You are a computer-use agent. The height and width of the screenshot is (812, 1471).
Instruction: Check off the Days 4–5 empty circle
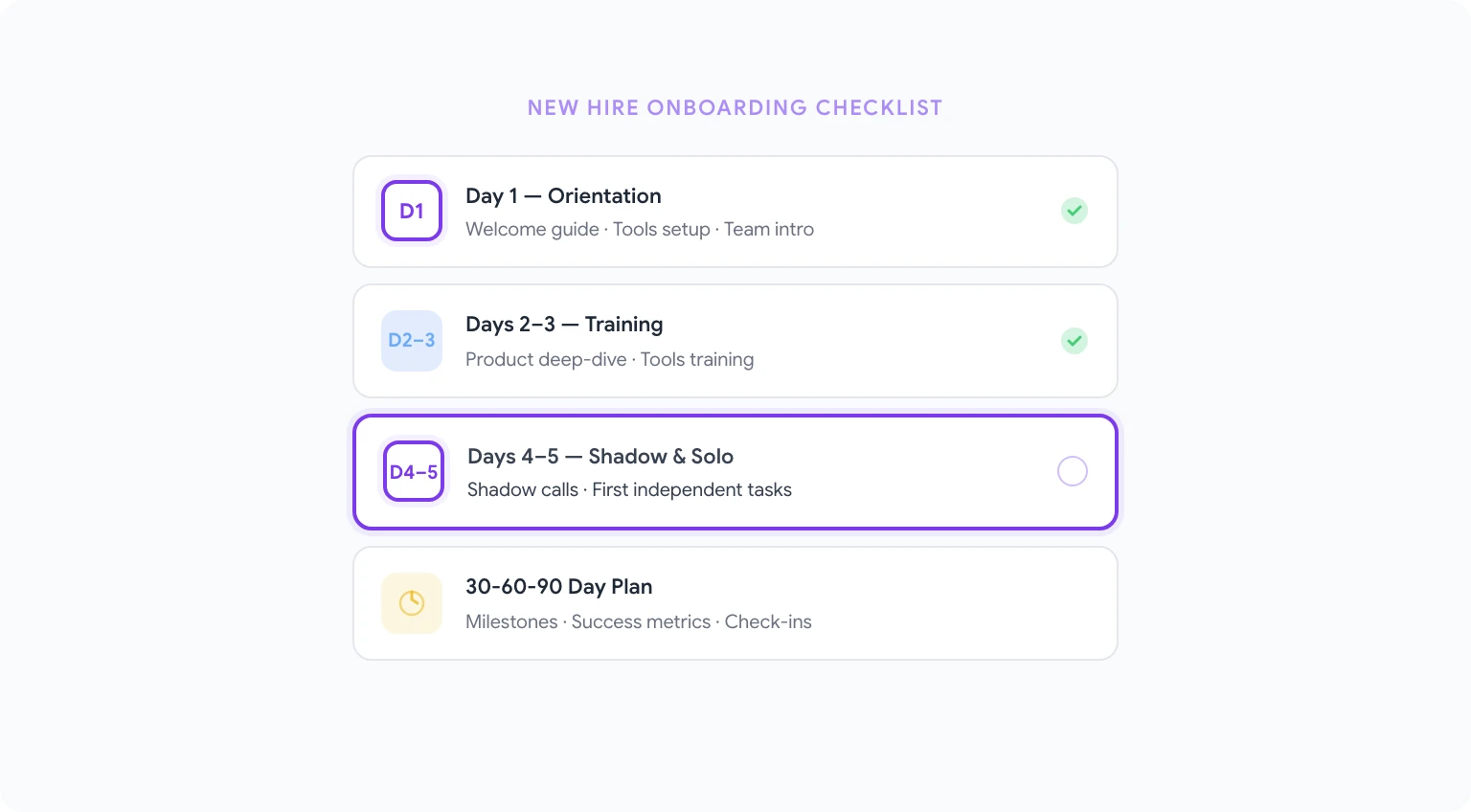1072,471
